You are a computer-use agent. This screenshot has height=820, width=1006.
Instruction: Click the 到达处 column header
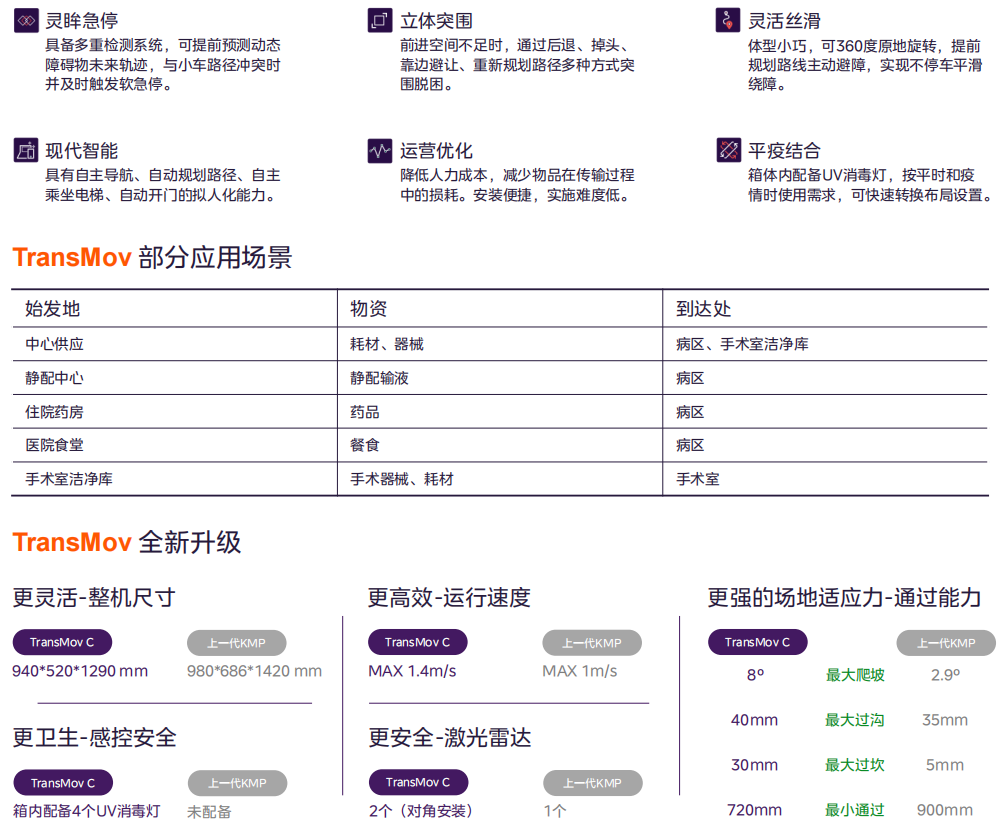[x=703, y=309]
